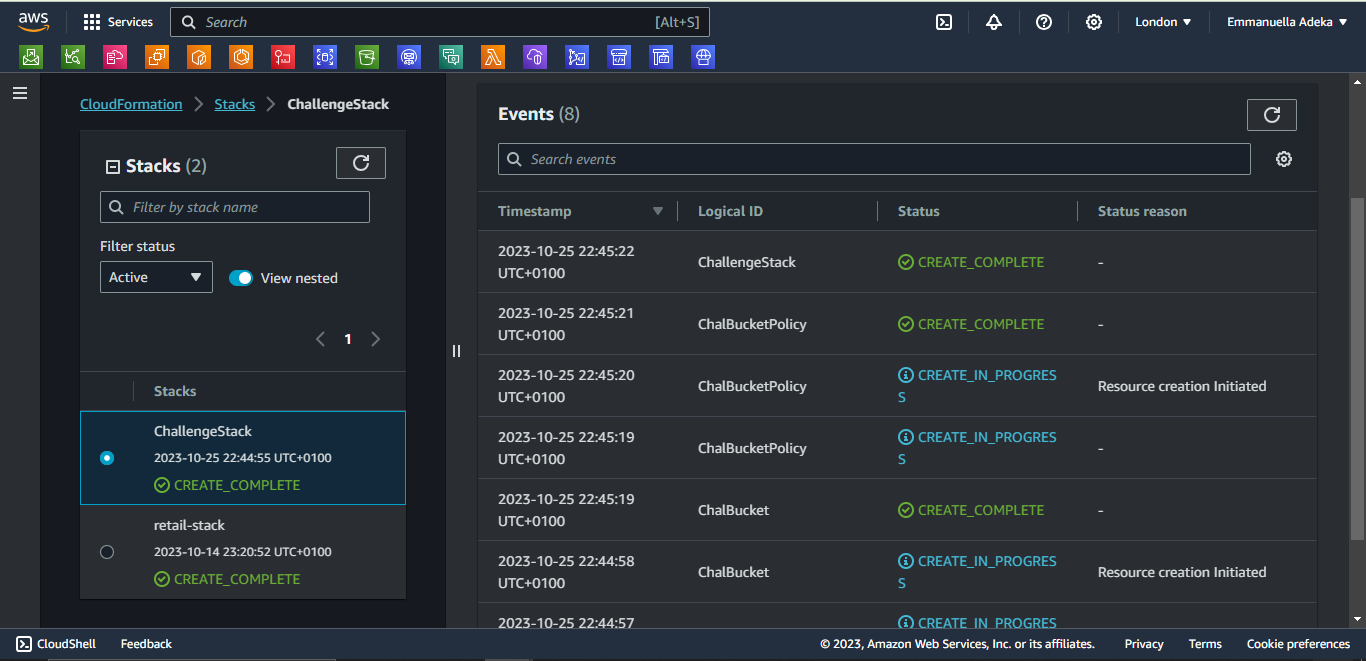Open the Active filter status dropdown
This screenshot has width=1366, height=661.
[156, 277]
